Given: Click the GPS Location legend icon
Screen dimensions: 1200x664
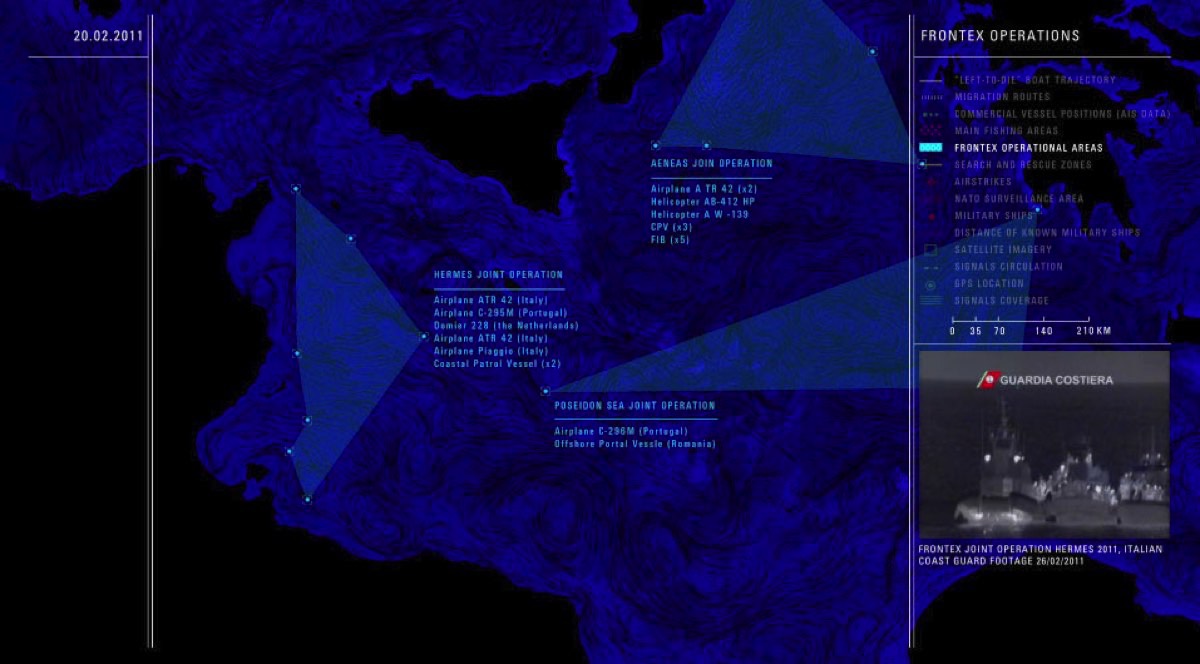Looking at the screenshot, I should click(x=931, y=284).
